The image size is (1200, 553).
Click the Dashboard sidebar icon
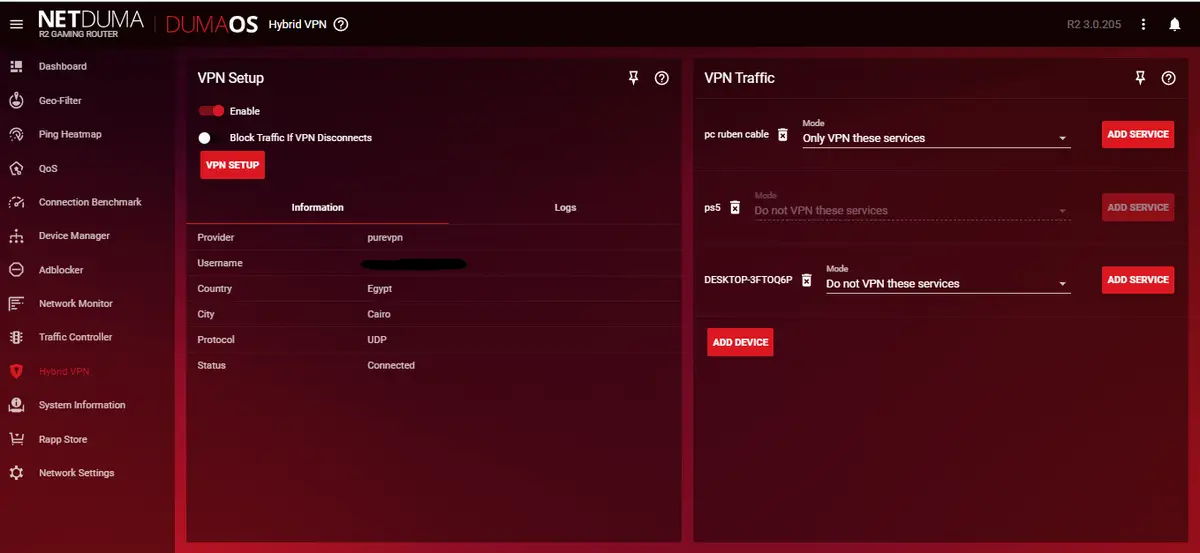pos(16,66)
